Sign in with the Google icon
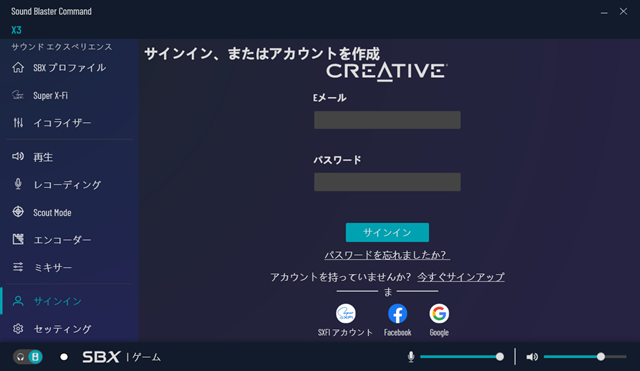This screenshot has width=640, height=371. pos(439,313)
